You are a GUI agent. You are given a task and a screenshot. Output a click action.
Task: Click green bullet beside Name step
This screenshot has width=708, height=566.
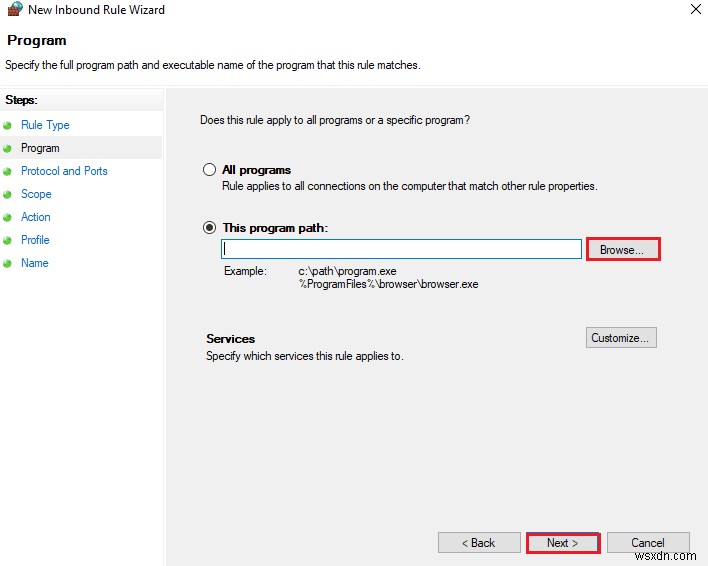pyautogui.click(x=8, y=263)
